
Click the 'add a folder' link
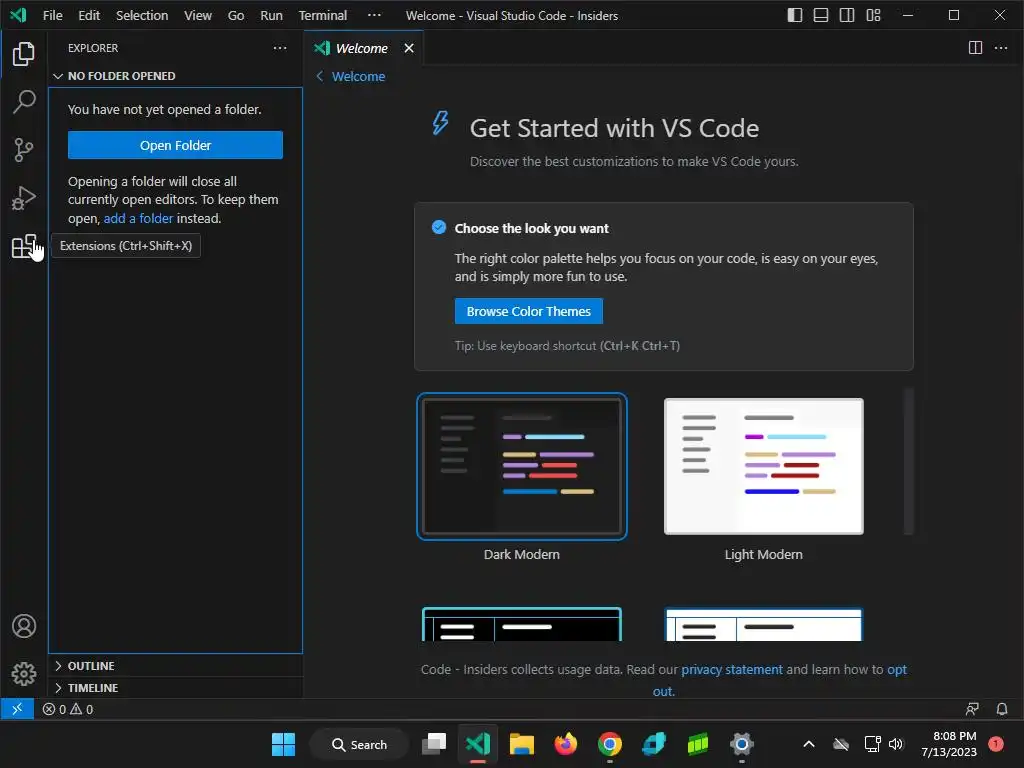click(x=138, y=218)
